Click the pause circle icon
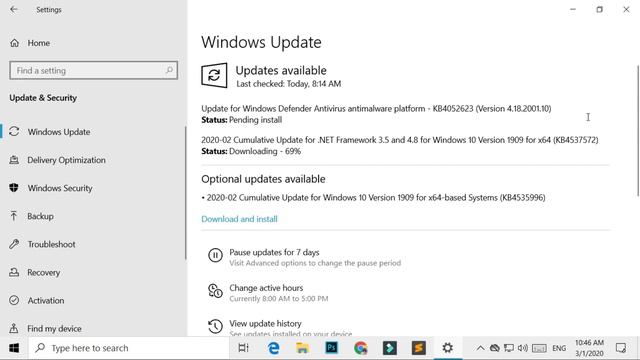 [x=215, y=255]
